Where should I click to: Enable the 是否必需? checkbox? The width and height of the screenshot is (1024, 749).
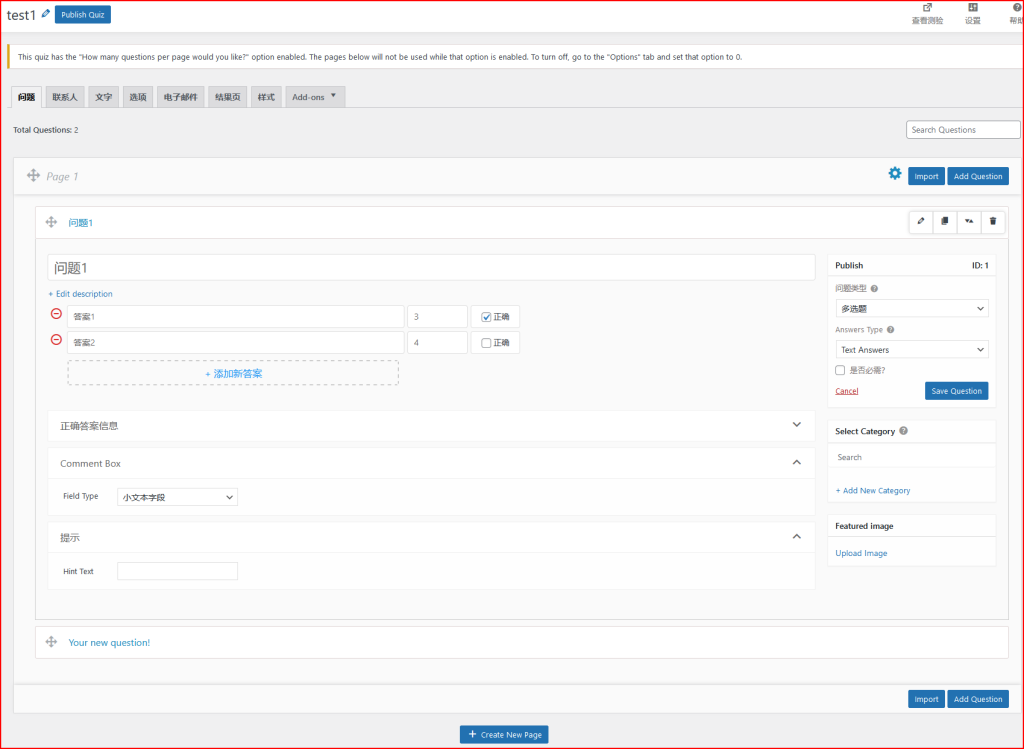click(840, 370)
